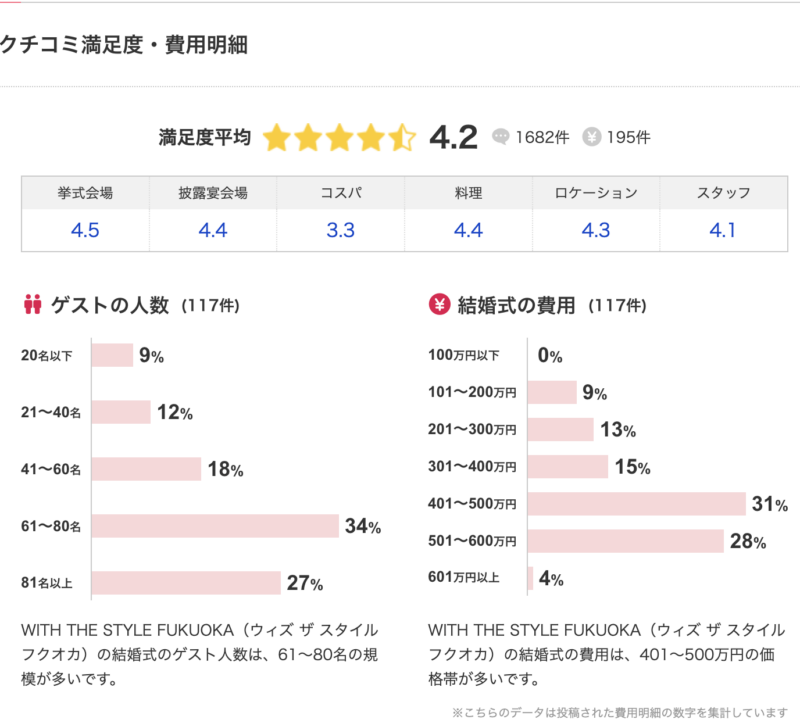Click the speech bubble review count icon

(501, 138)
